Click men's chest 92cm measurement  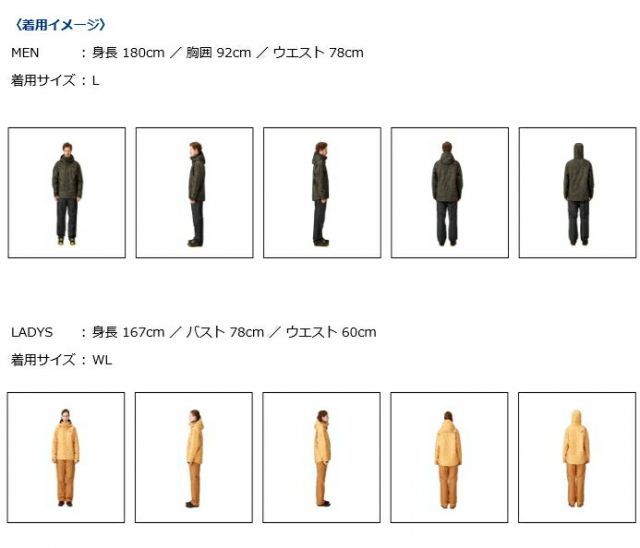point(218,53)
